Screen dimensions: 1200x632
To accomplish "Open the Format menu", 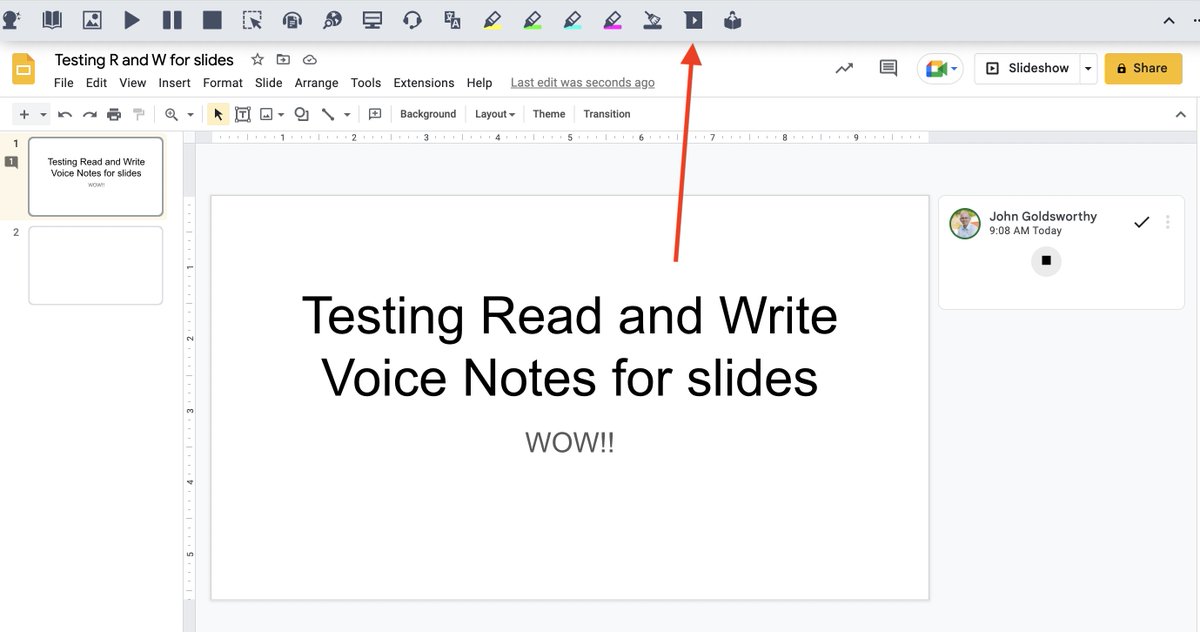I will tap(223, 83).
